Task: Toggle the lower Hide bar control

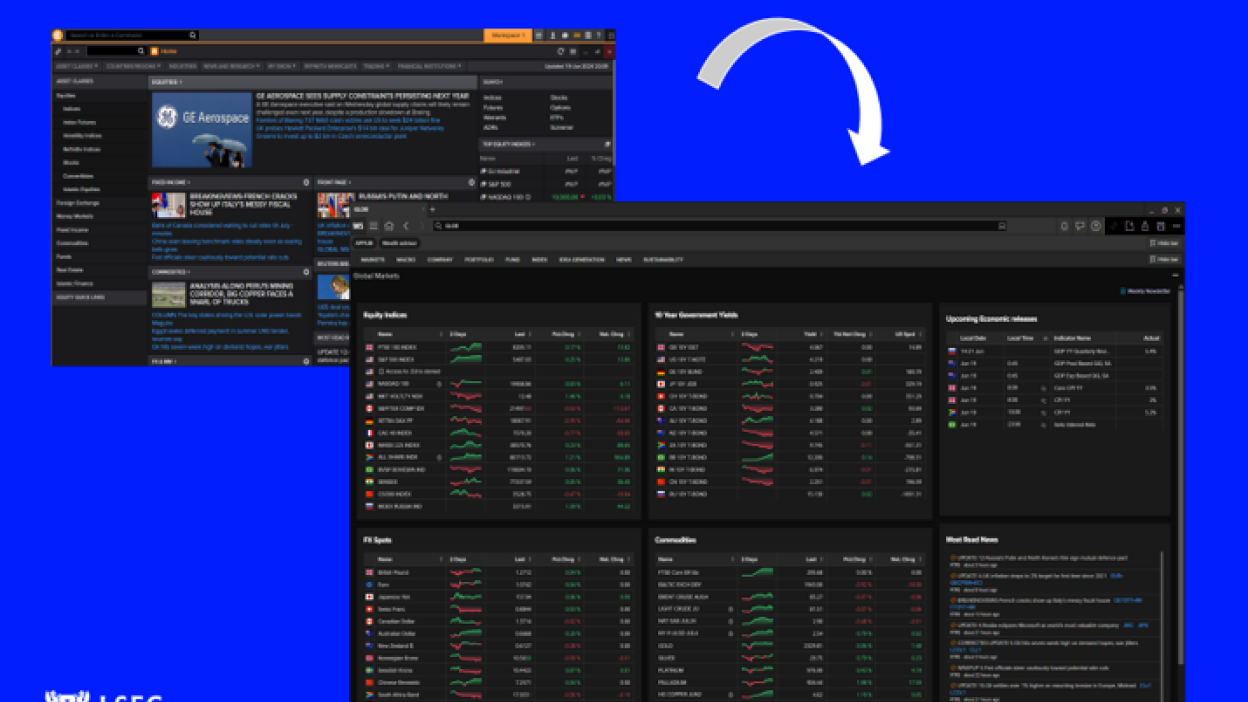Action: coord(1164,259)
